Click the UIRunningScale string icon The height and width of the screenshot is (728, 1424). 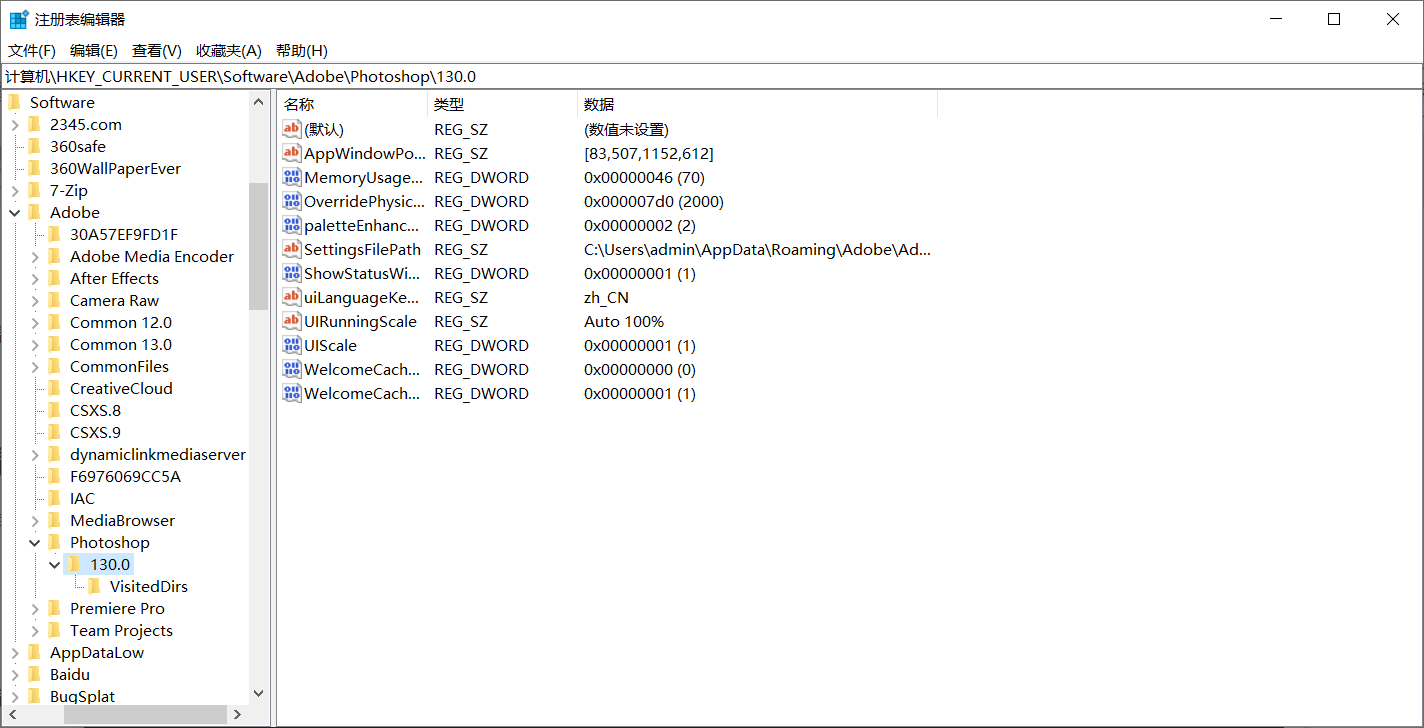292,321
